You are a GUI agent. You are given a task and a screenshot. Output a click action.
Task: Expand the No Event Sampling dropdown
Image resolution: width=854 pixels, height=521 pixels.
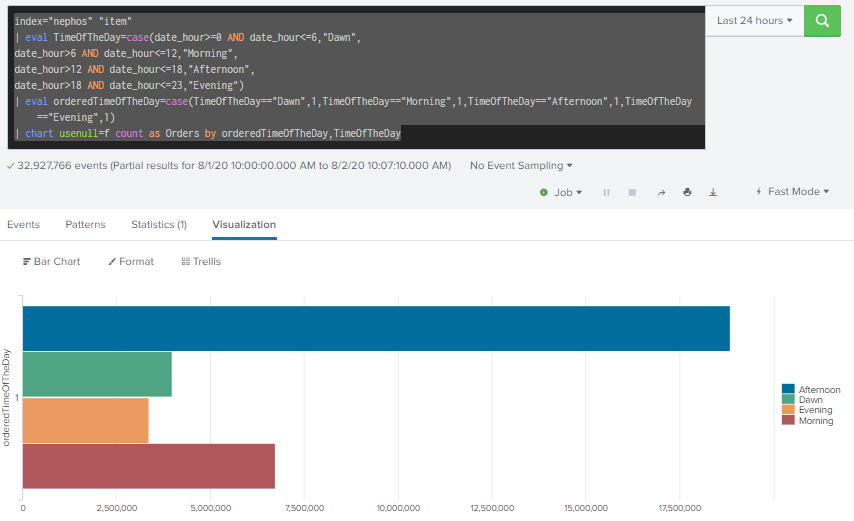point(521,165)
